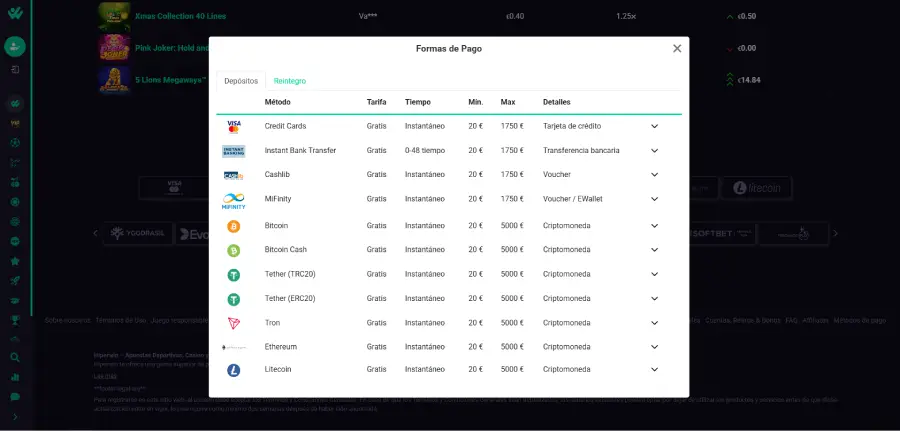This screenshot has height=431, width=900.
Task: Open Xmas Collection 40 Lines game link
Action: point(180,16)
